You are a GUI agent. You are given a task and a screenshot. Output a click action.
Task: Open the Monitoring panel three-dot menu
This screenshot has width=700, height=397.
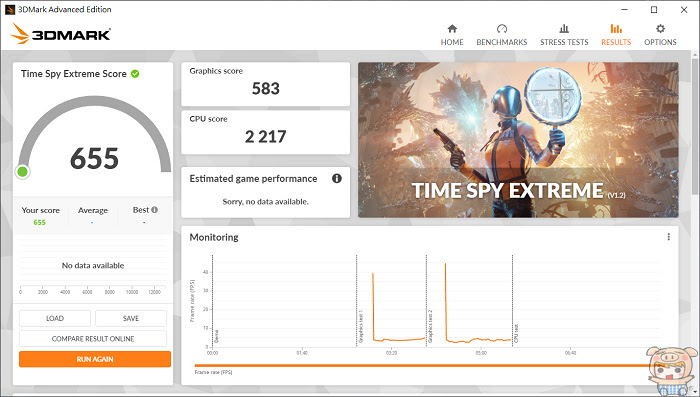[x=668, y=237]
